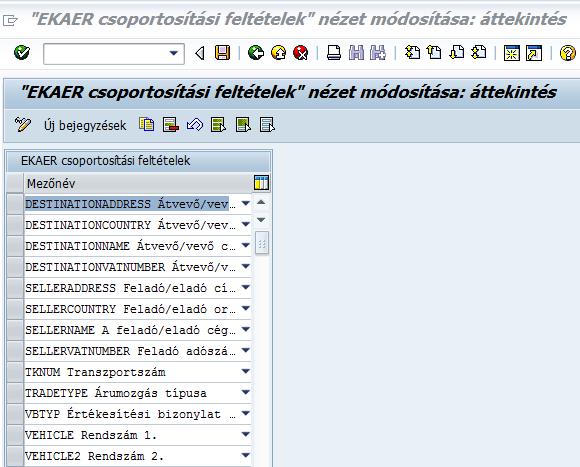The image size is (580, 467).
Task: Select row marker for TRADETYPE
Action: 15,393
